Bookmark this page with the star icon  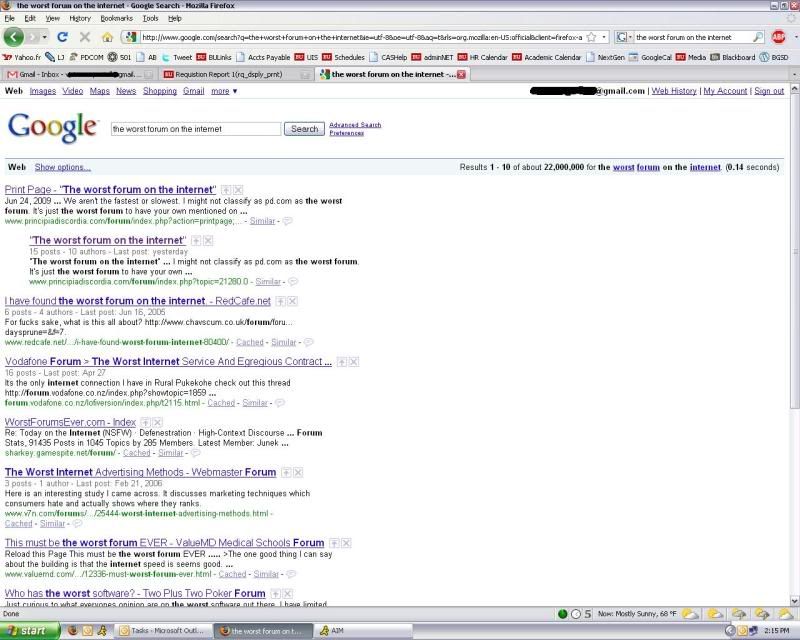tap(591, 37)
